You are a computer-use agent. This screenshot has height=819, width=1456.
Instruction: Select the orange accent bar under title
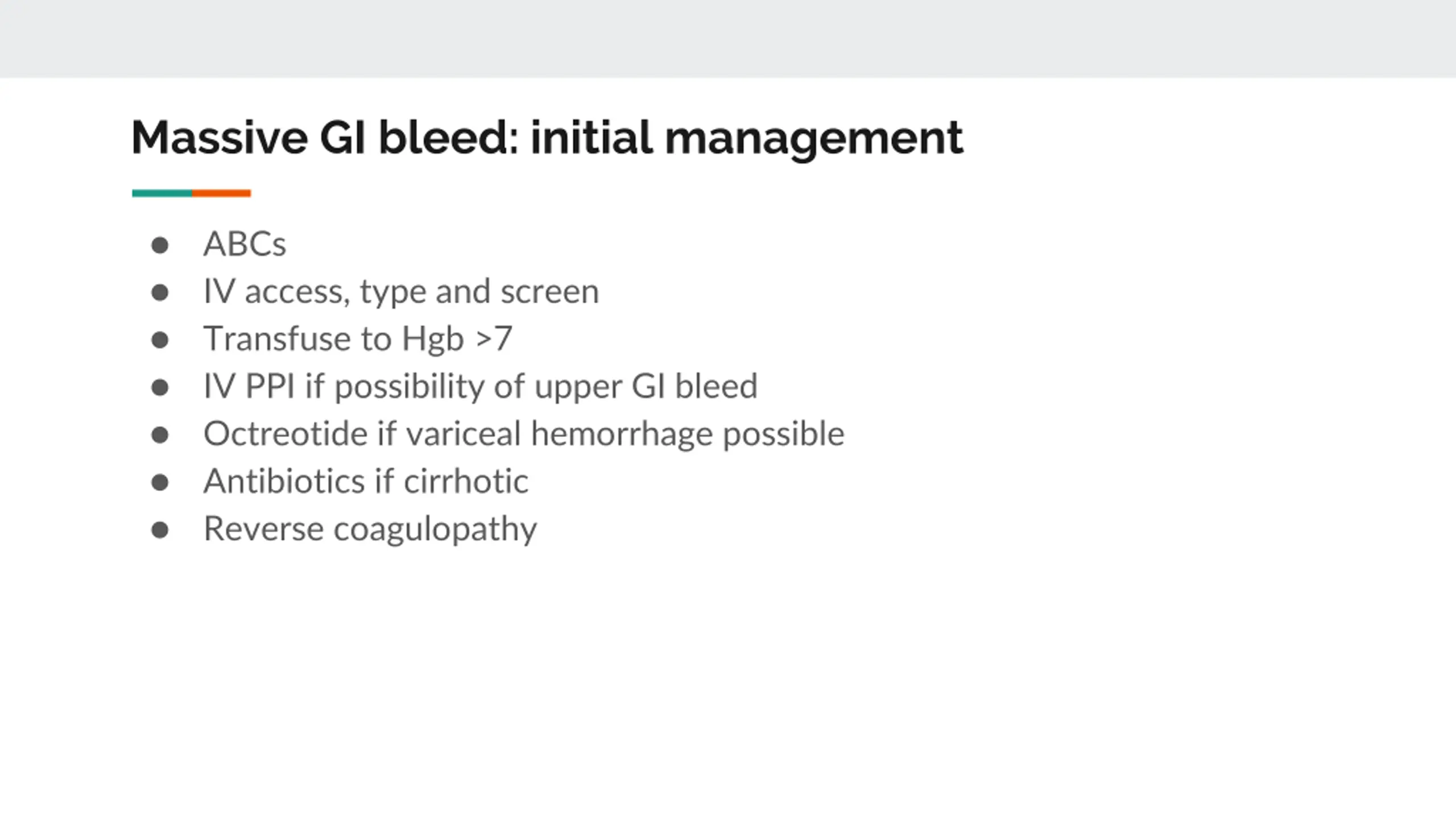click(221, 193)
